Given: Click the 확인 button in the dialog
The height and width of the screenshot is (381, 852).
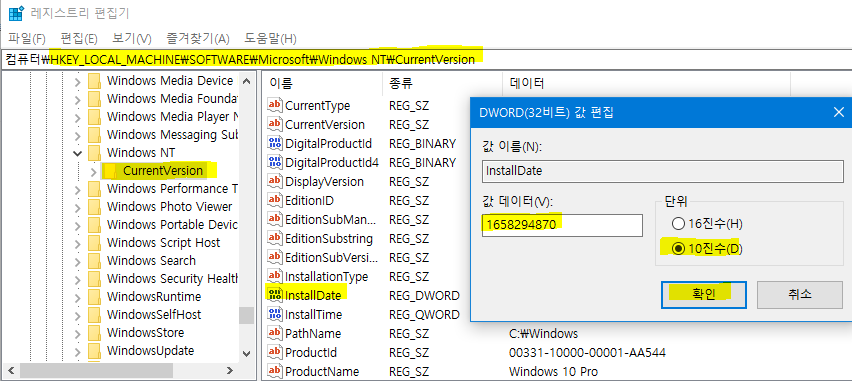Looking at the screenshot, I should pyautogui.click(x=704, y=295).
